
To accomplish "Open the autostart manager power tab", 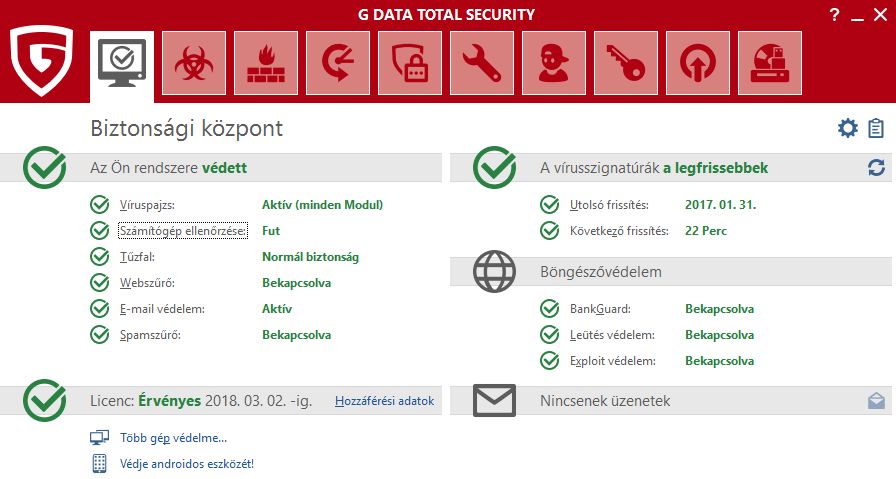I will pyautogui.click(x=698, y=63).
